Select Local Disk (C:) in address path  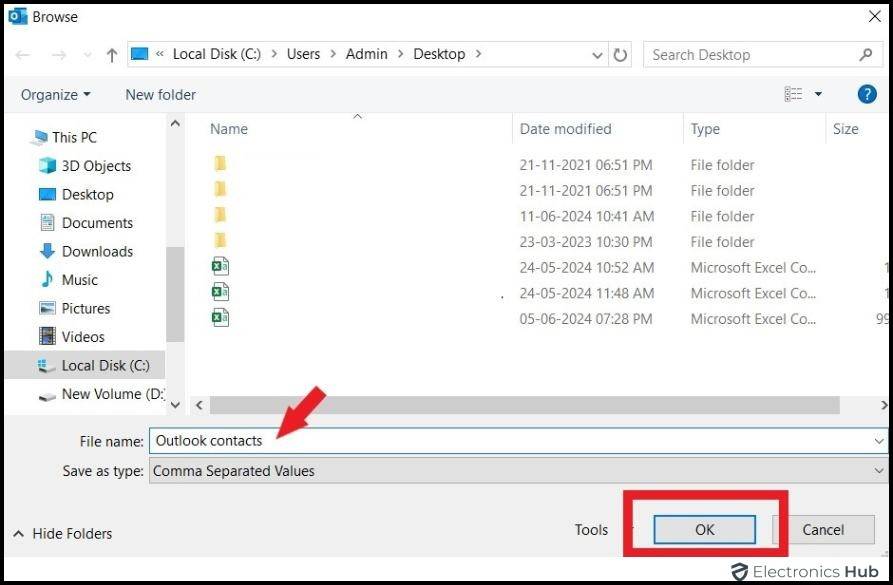[x=216, y=54]
